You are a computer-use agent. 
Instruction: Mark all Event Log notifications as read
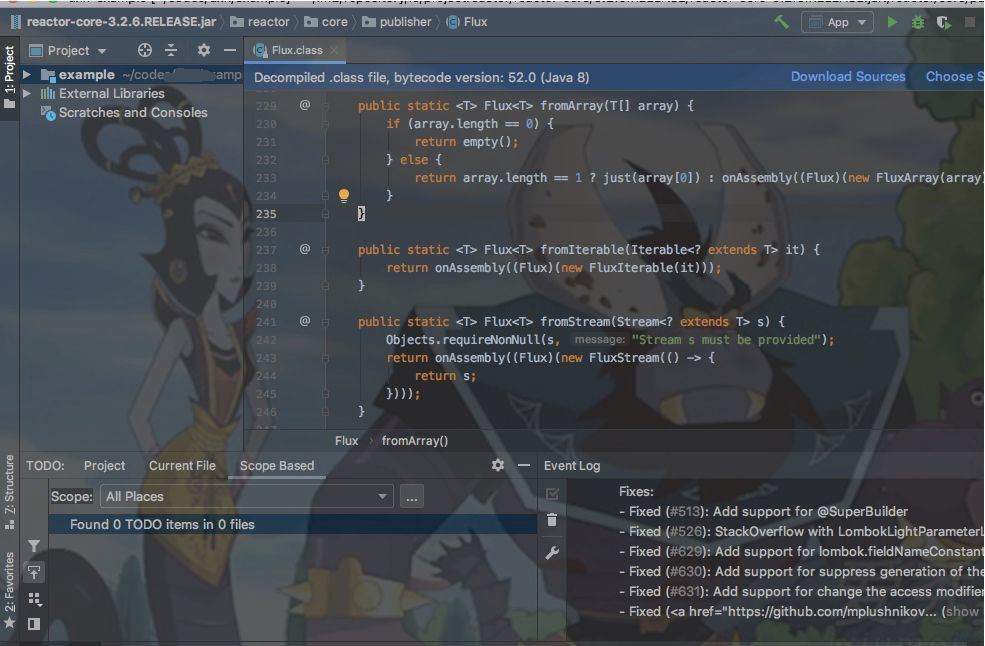coord(552,494)
